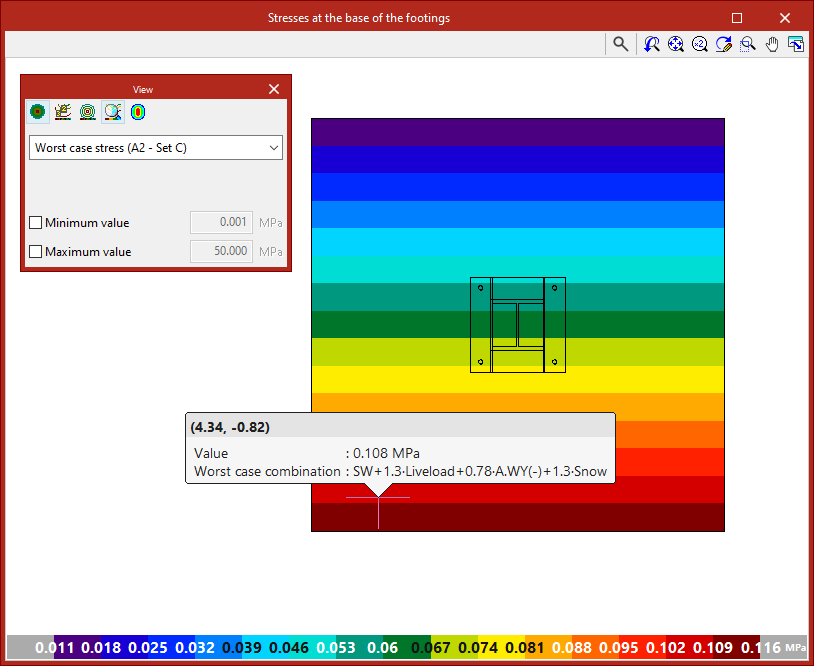Click the 0.095 red-orange legend swatch

pyautogui.click(x=643, y=647)
